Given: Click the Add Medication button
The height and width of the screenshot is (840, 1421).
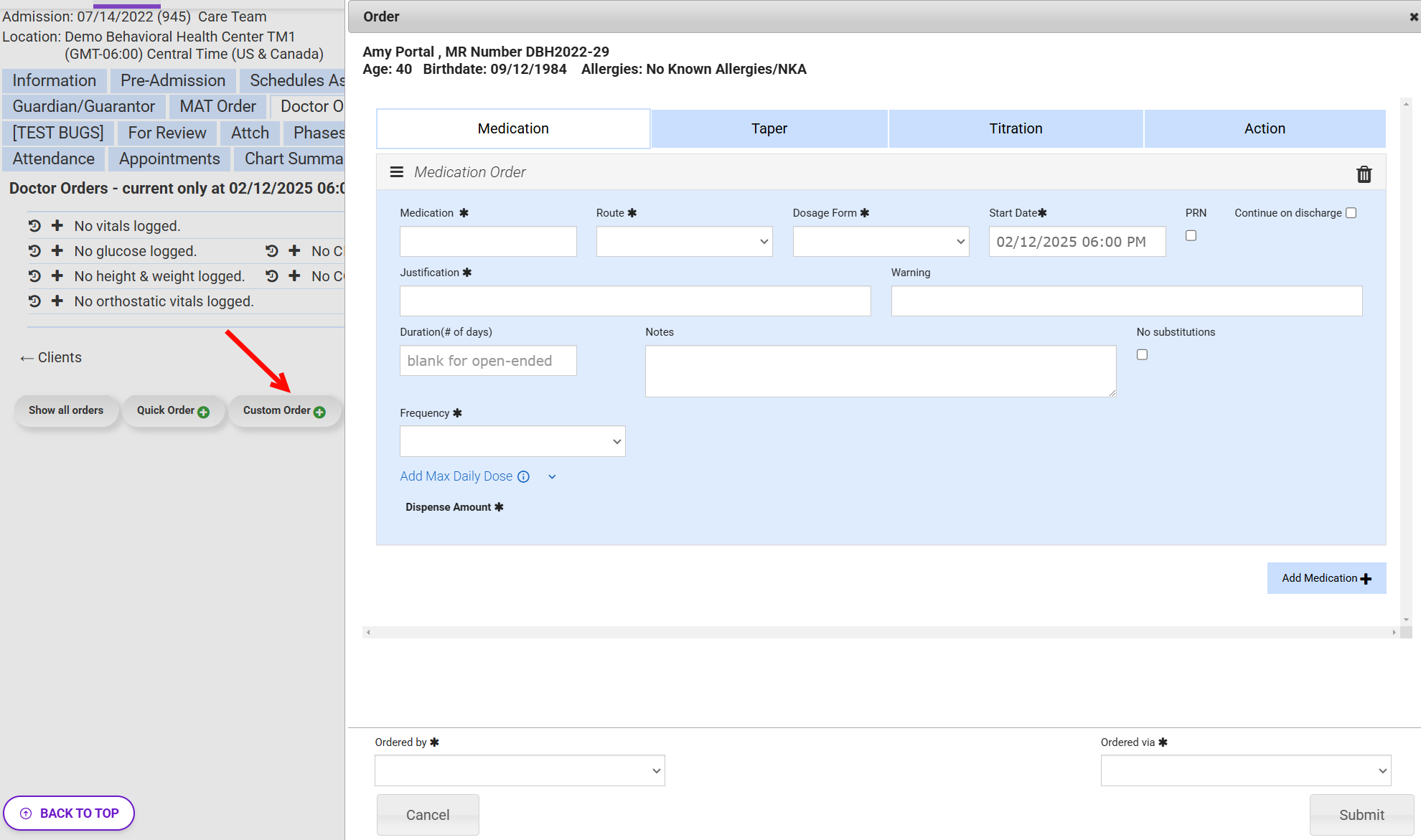Looking at the screenshot, I should [x=1326, y=578].
